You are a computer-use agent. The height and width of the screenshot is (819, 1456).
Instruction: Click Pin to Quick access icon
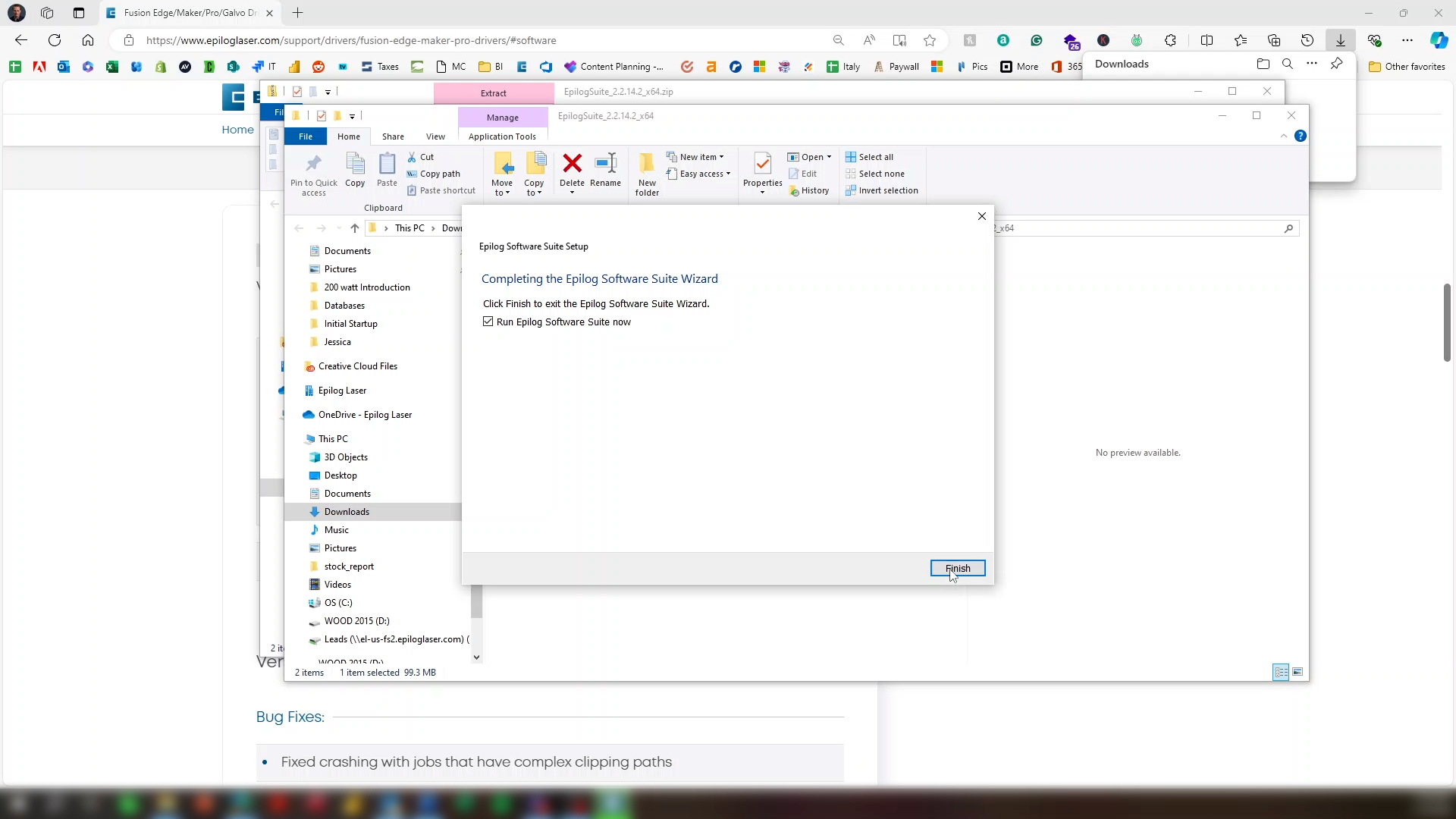(313, 164)
